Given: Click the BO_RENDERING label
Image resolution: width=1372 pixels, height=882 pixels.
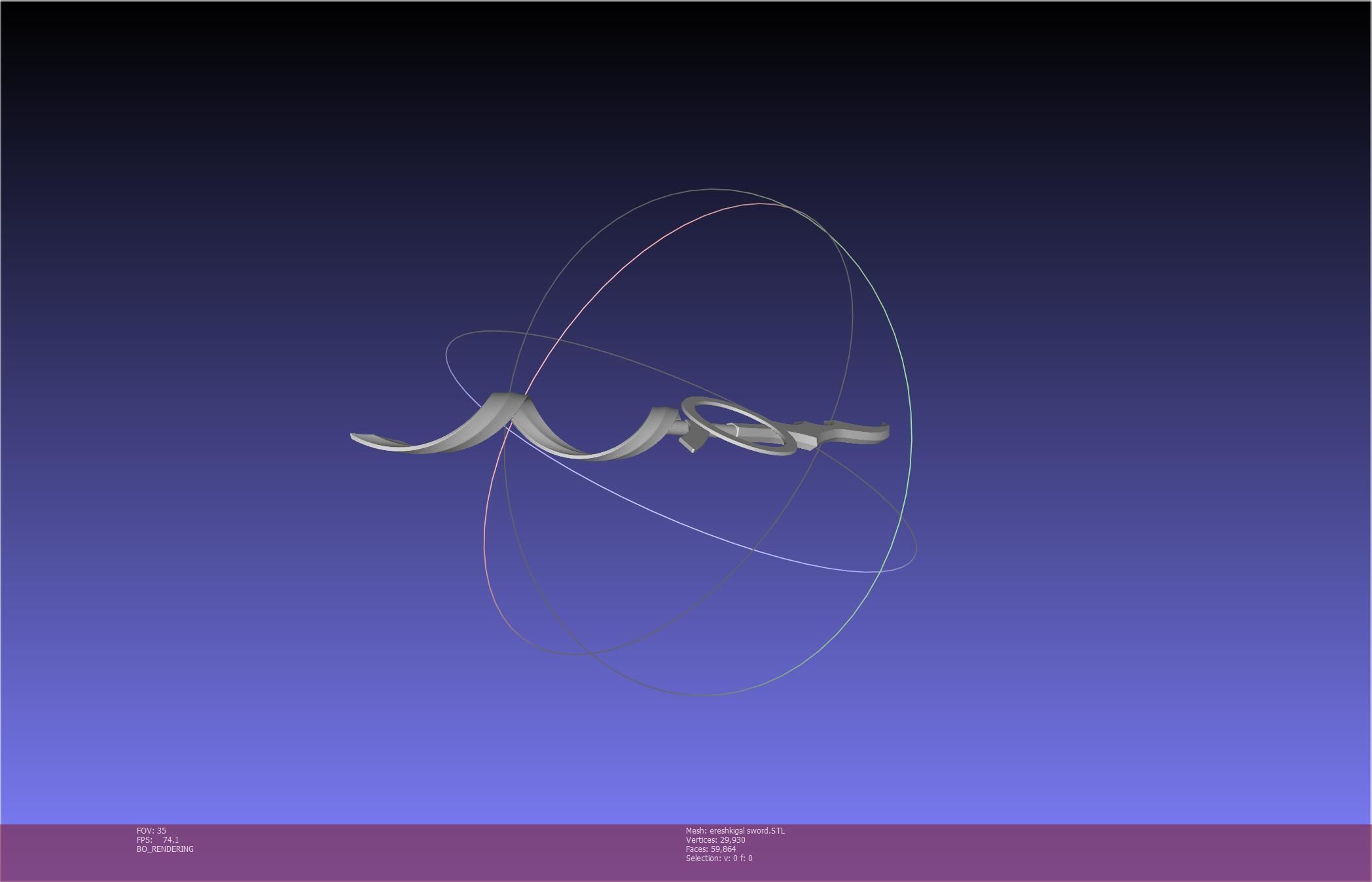Looking at the screenshot, I should (165, 849).
